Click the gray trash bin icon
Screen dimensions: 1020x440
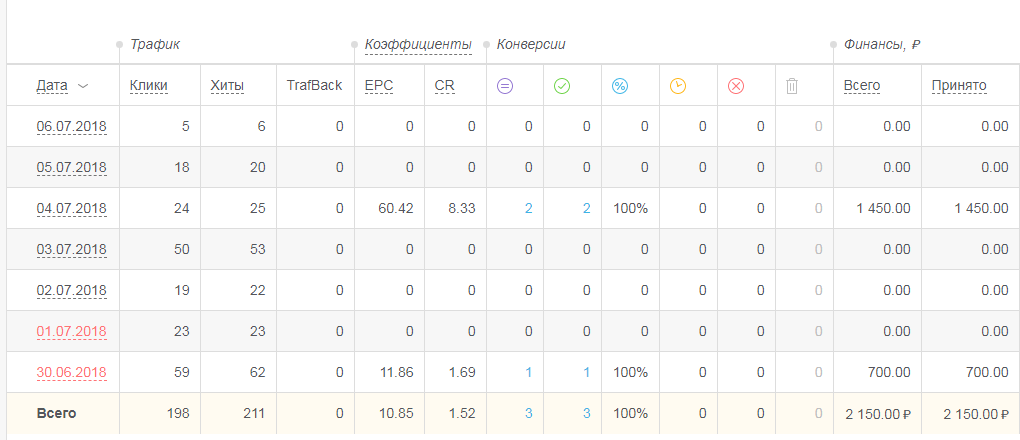pyautogui.click(x=792, y=86)
